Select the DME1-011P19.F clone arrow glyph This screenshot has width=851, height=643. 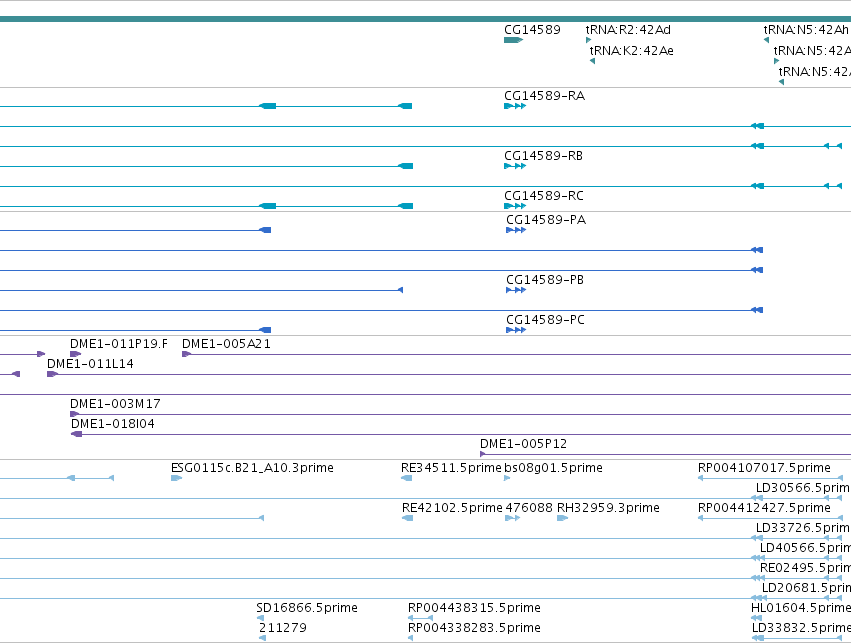[x=75, y=354]
